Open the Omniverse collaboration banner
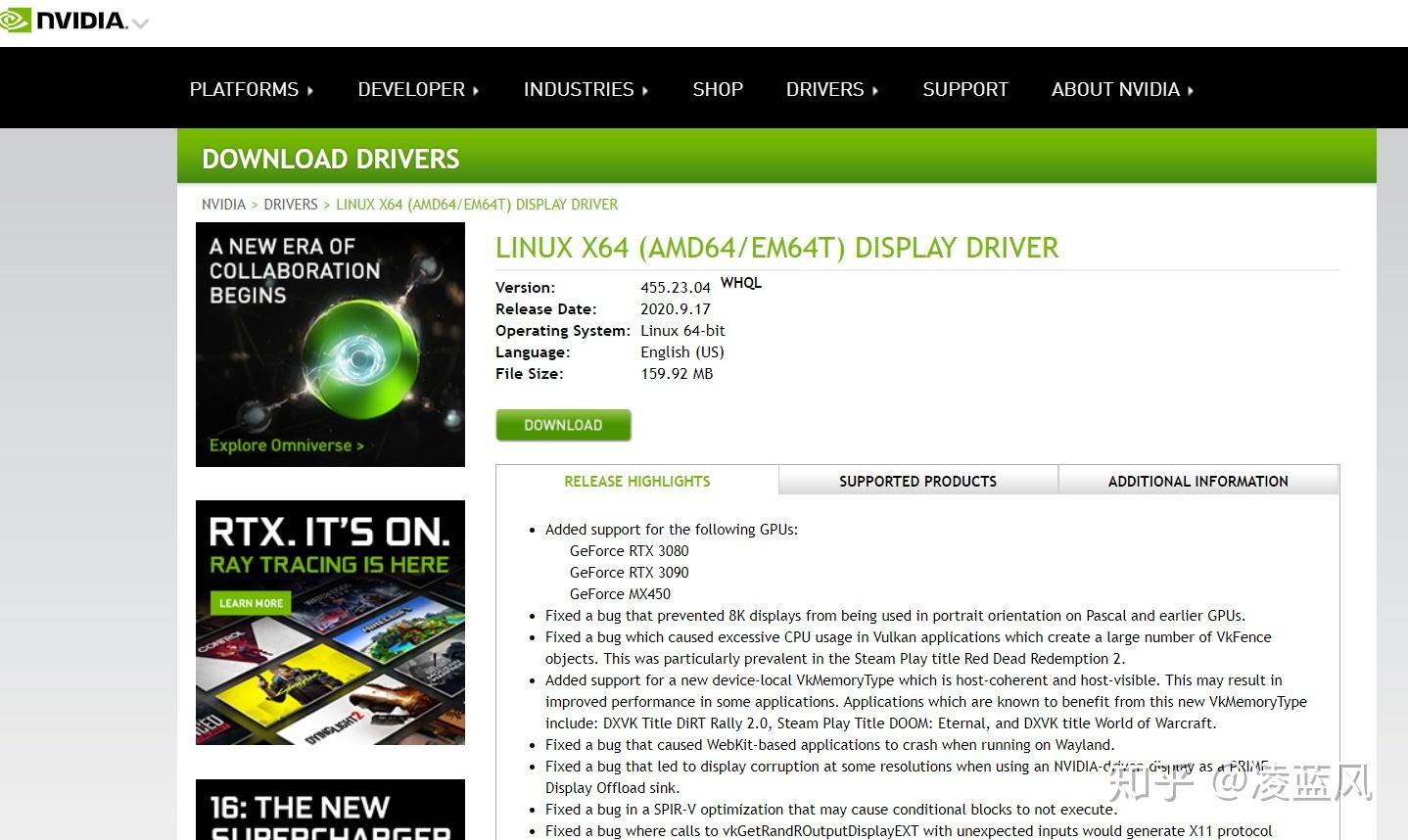The image size is (1408, 840). pos(330,345)
